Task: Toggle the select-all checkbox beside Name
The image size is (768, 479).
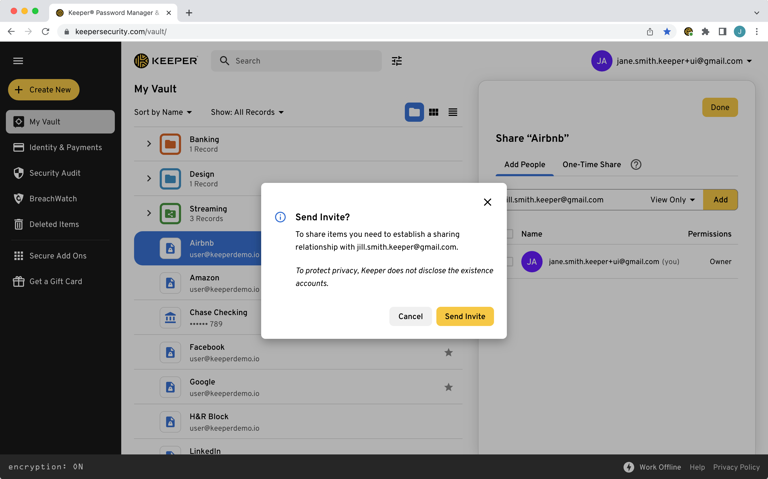Action: (x=509, y=234)
